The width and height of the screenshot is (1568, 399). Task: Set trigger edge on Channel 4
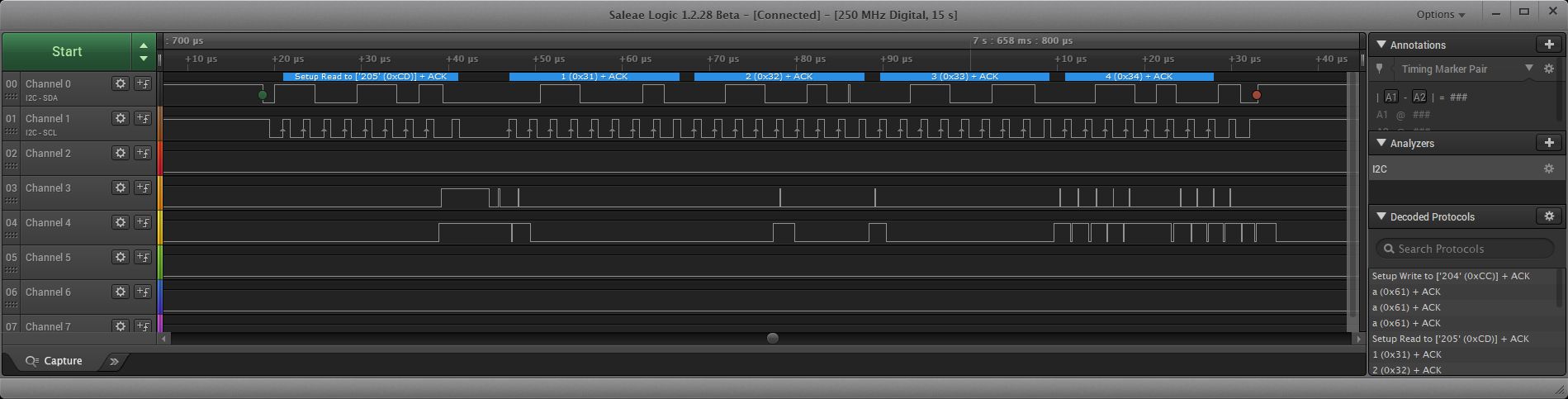(143, 222)
